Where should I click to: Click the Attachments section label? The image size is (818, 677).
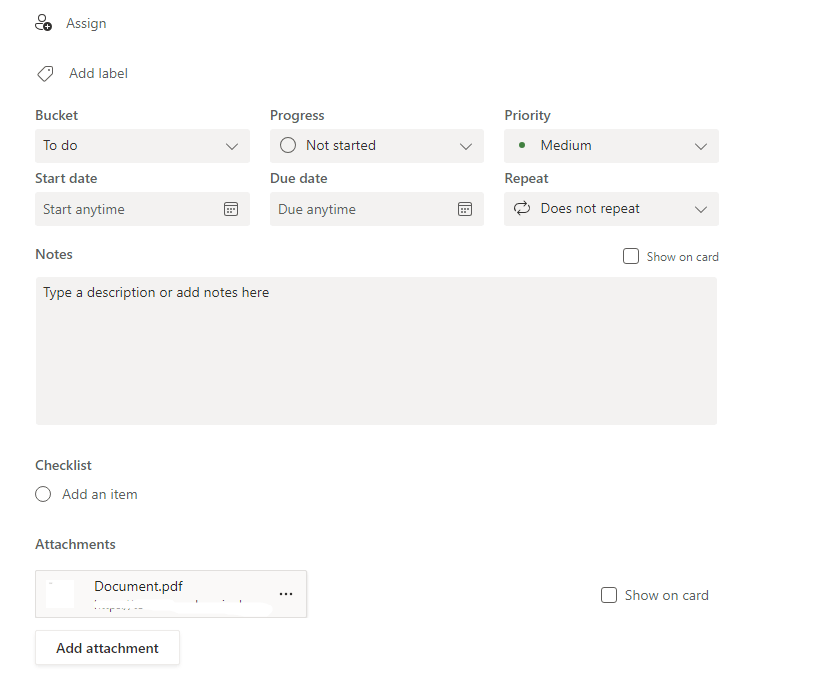click(75, 545)
